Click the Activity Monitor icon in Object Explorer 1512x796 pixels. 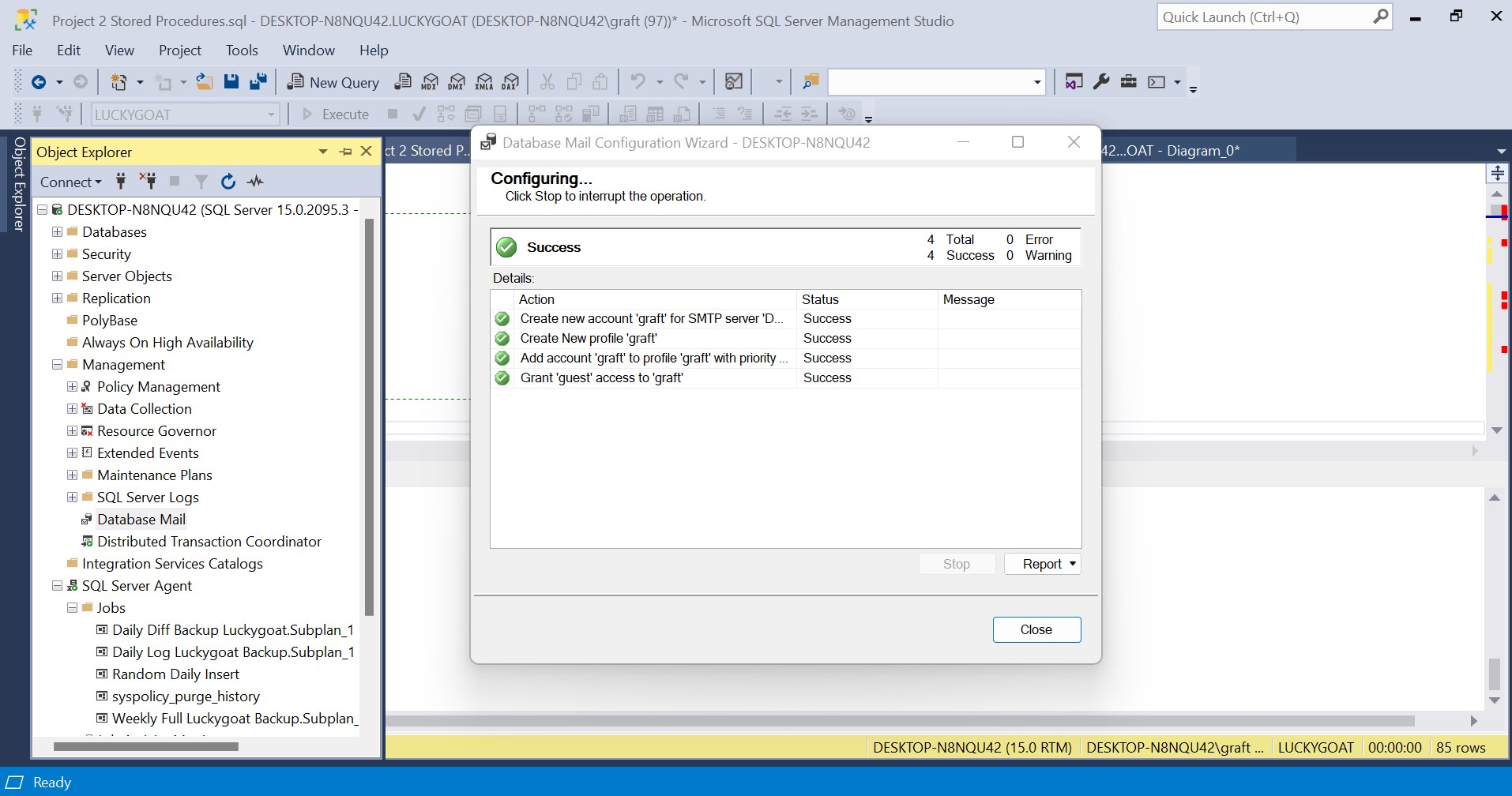coord(255,182)
